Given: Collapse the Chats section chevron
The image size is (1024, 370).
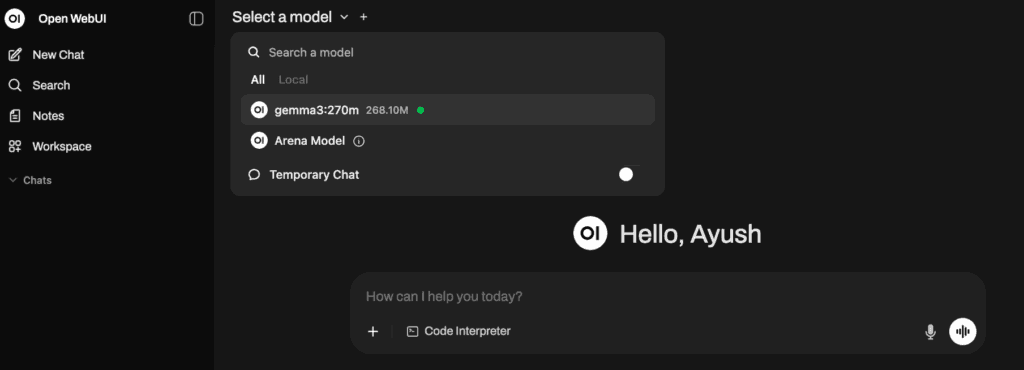Looking at the screenshot, I should (13, 180).
